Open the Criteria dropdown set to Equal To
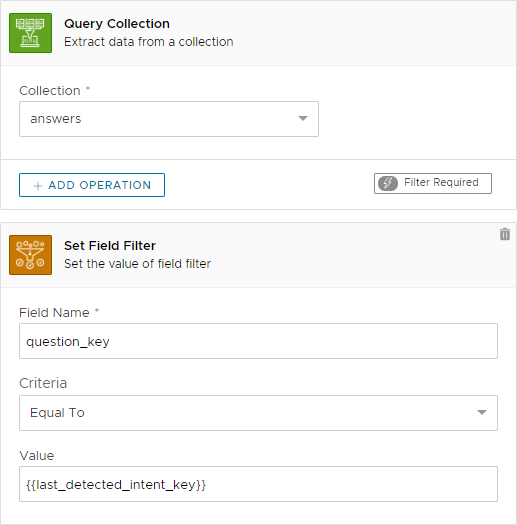Image resolution: width=517 pixels, height=525 pixels. [x=258, y=413]
